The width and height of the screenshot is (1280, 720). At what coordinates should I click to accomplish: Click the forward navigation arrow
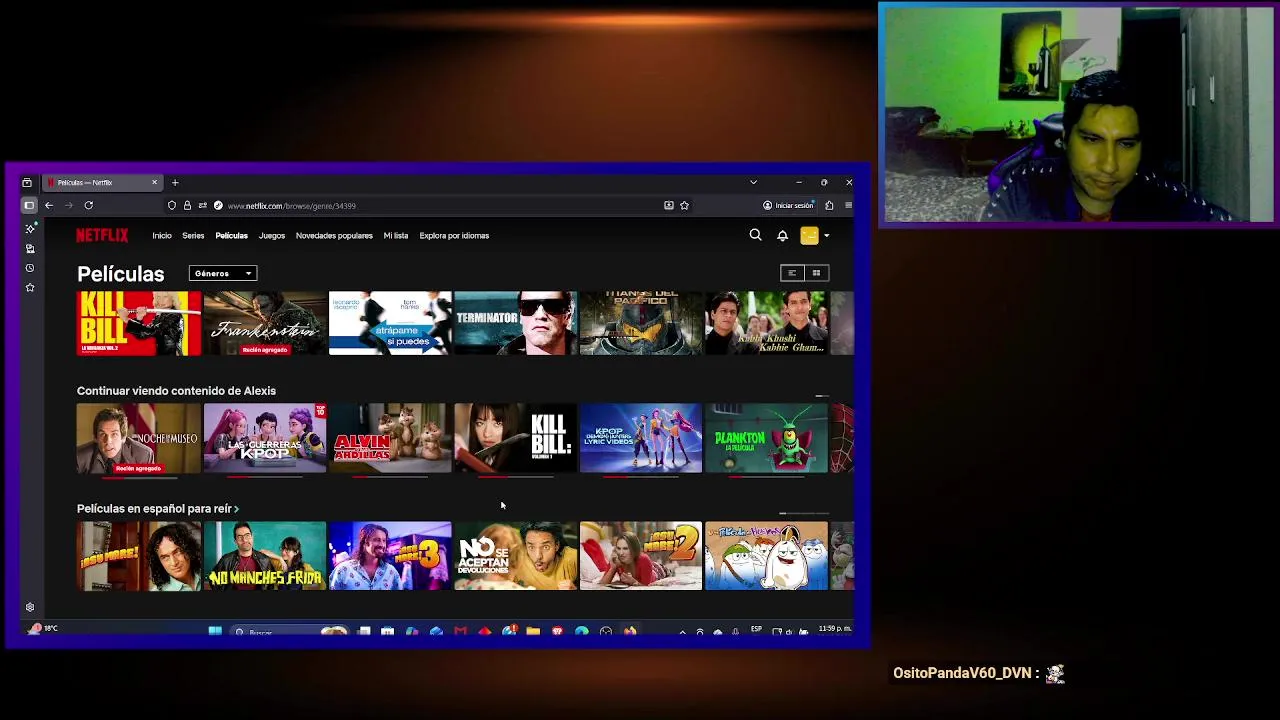[69, 205]
